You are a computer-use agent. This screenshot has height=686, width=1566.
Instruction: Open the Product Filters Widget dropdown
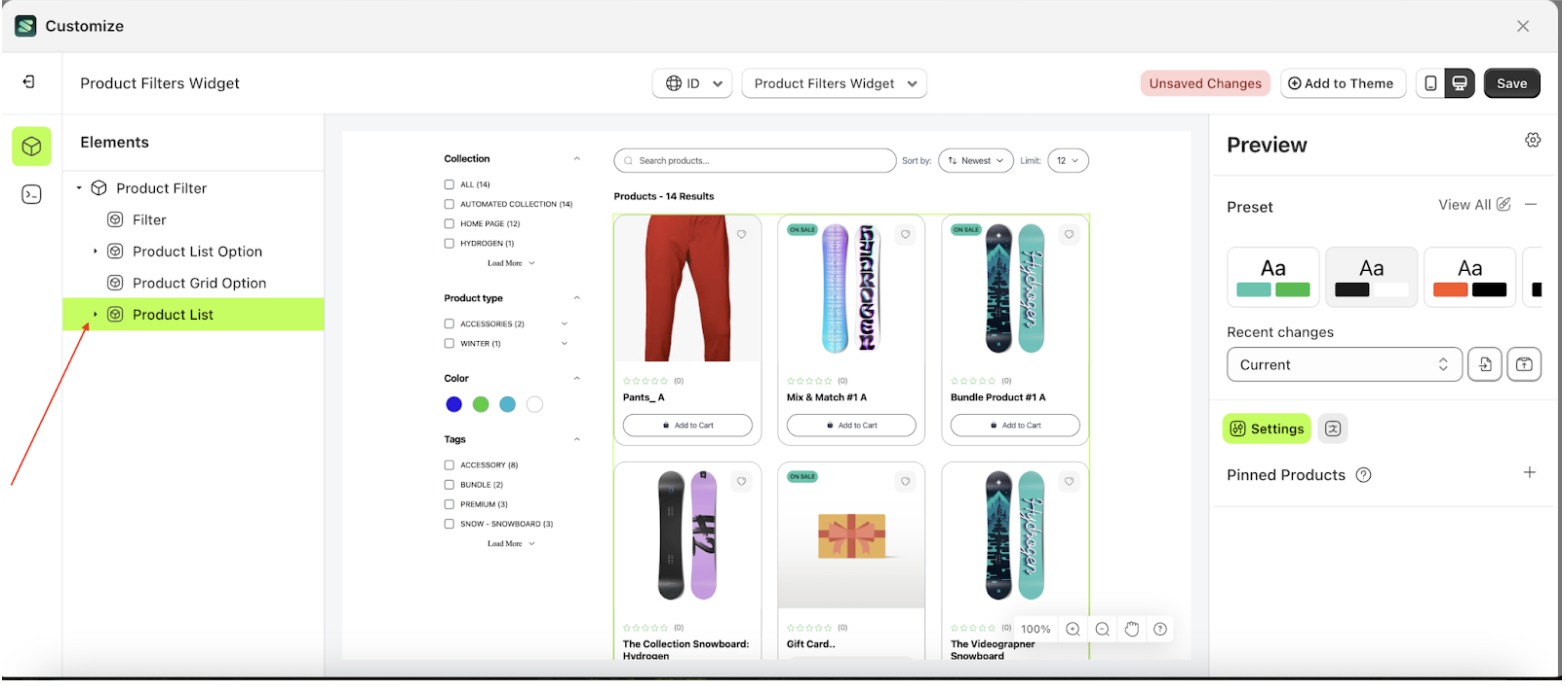coord(834,84)
